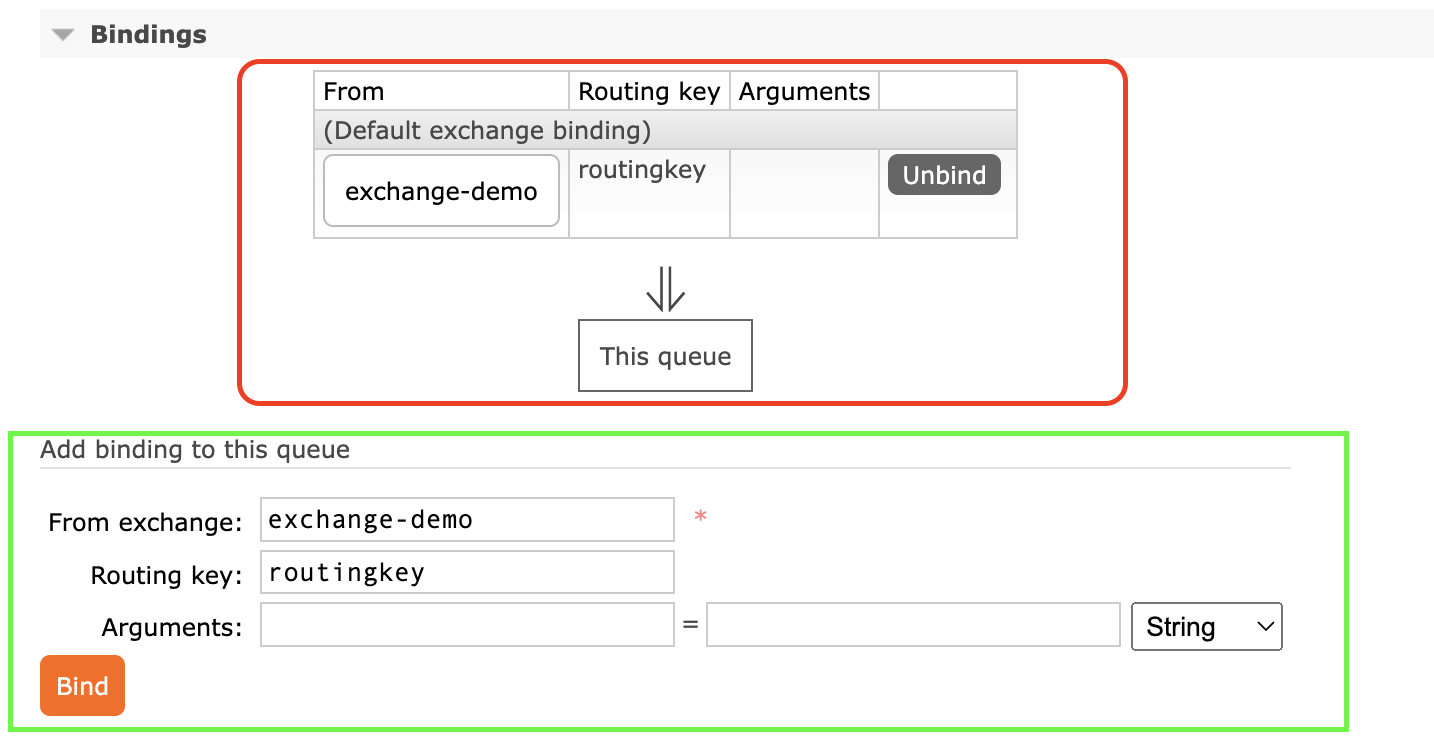The image size is (1434, 750).
Task: Click the This queue box in diagram
Action: [665, 355]
